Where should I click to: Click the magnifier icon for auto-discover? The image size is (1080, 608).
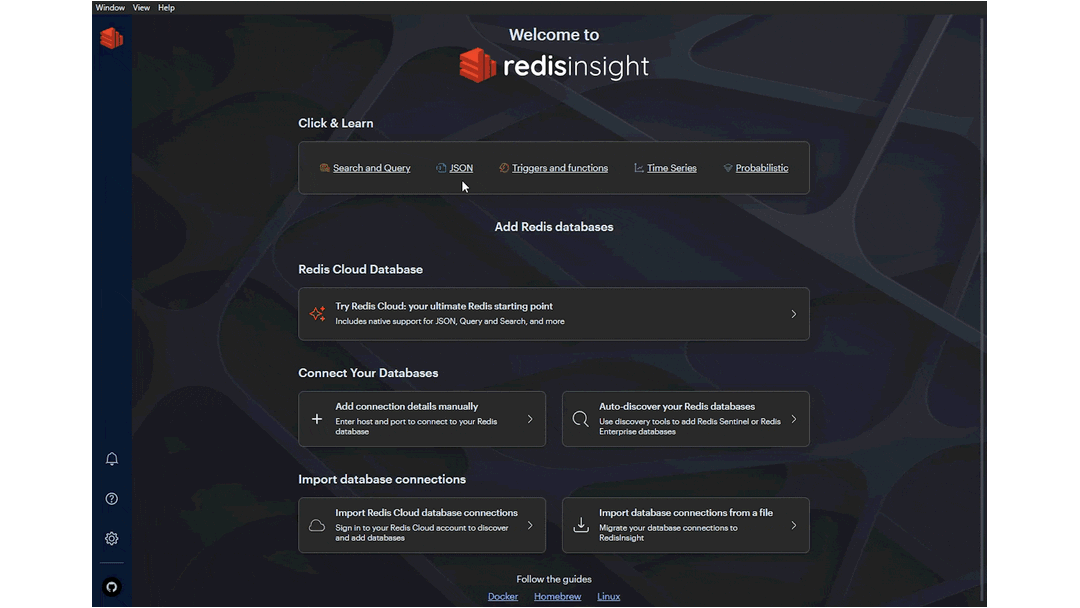[581, 419]
